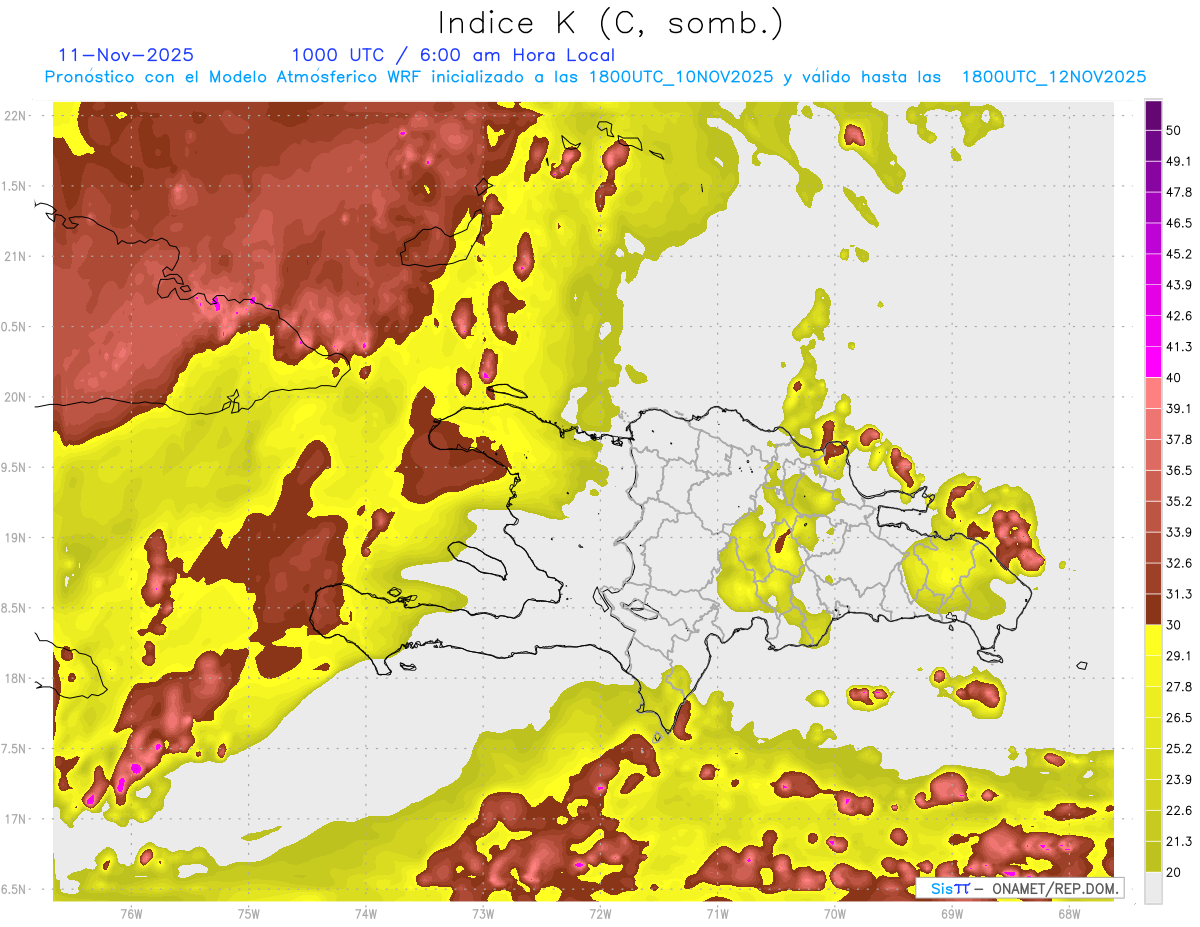Select the 21.3 colorbar value
This screenshot has width=1200, height=927.
coord(1179,842)
